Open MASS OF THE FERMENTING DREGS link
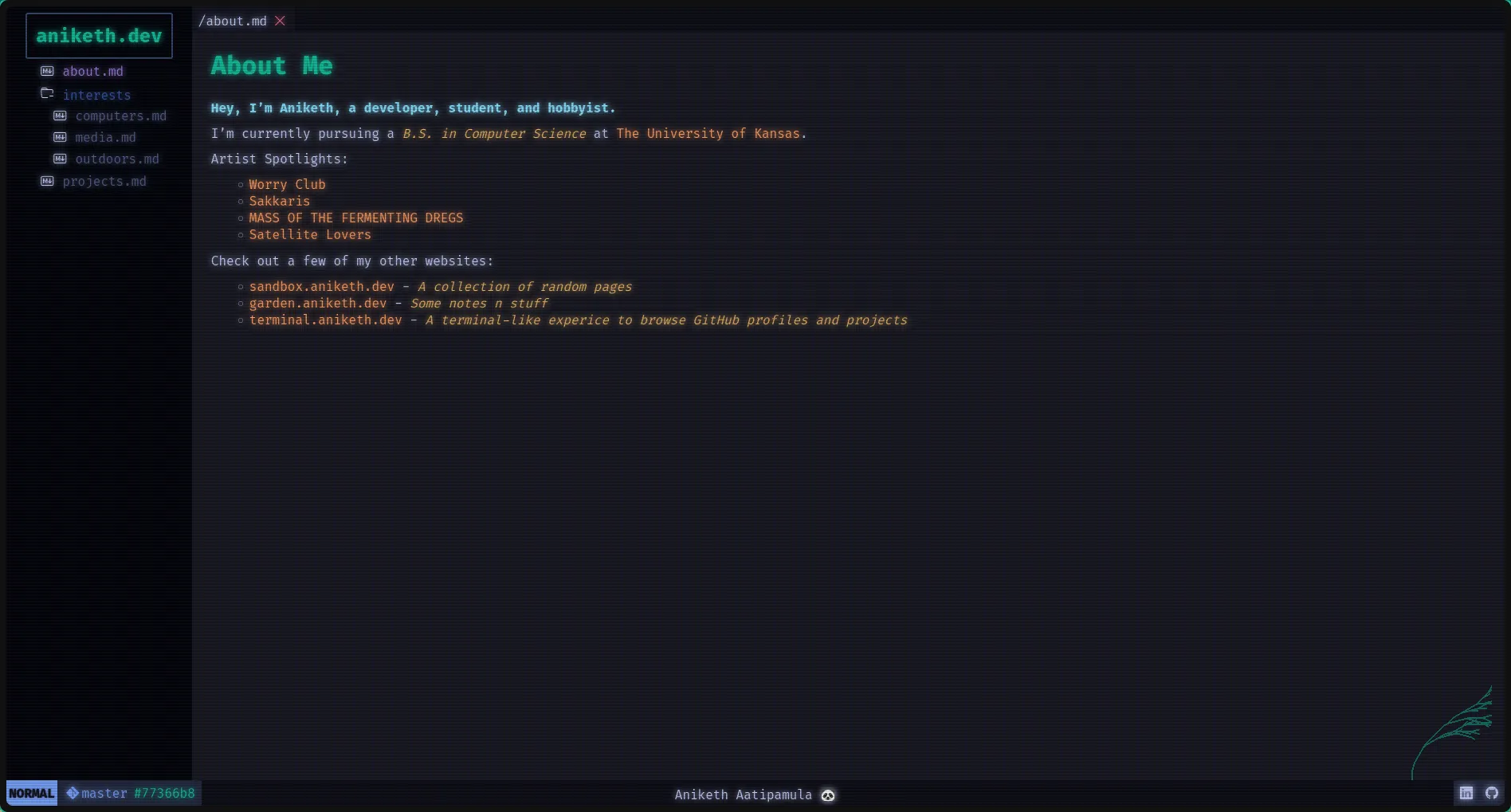 pos(355,218)
